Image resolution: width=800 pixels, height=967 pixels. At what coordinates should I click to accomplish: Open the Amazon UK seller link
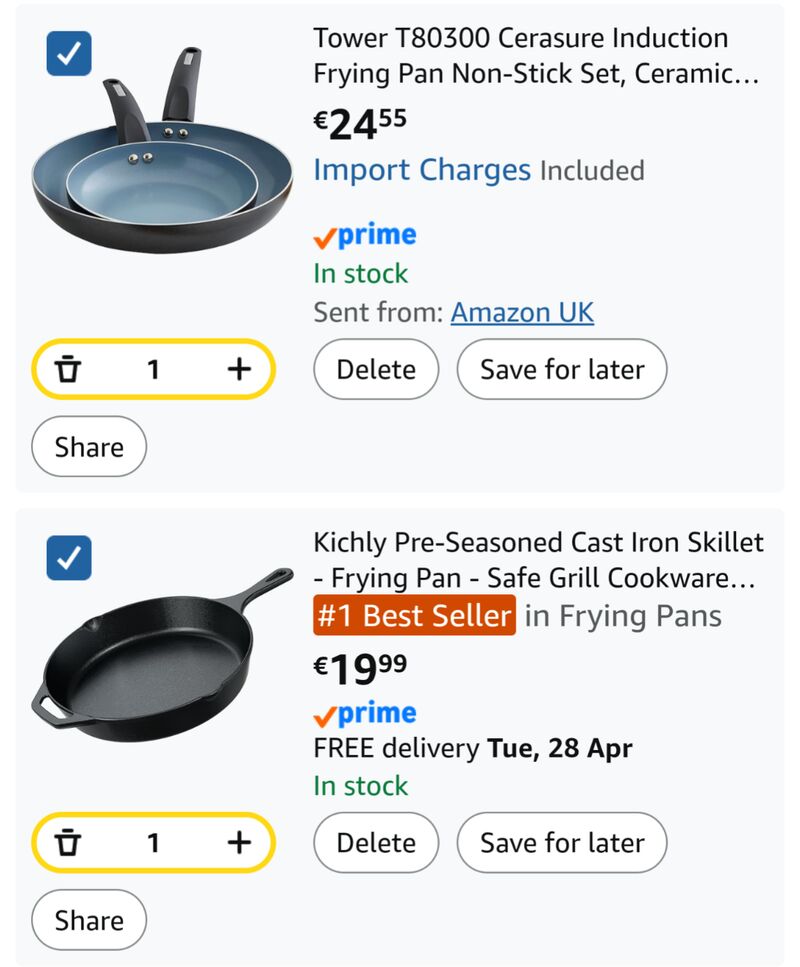pos(522,312)
